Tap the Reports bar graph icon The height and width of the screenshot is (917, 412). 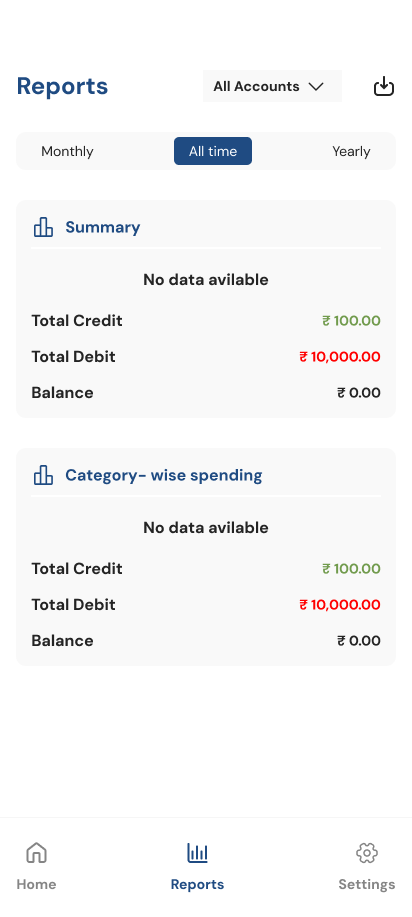(198, 853)
